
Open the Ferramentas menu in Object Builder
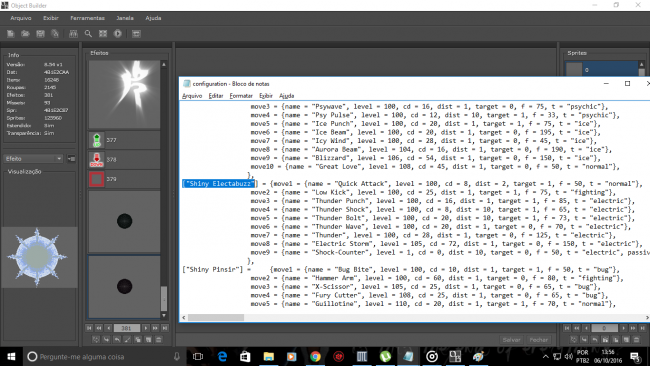[87, 18]
